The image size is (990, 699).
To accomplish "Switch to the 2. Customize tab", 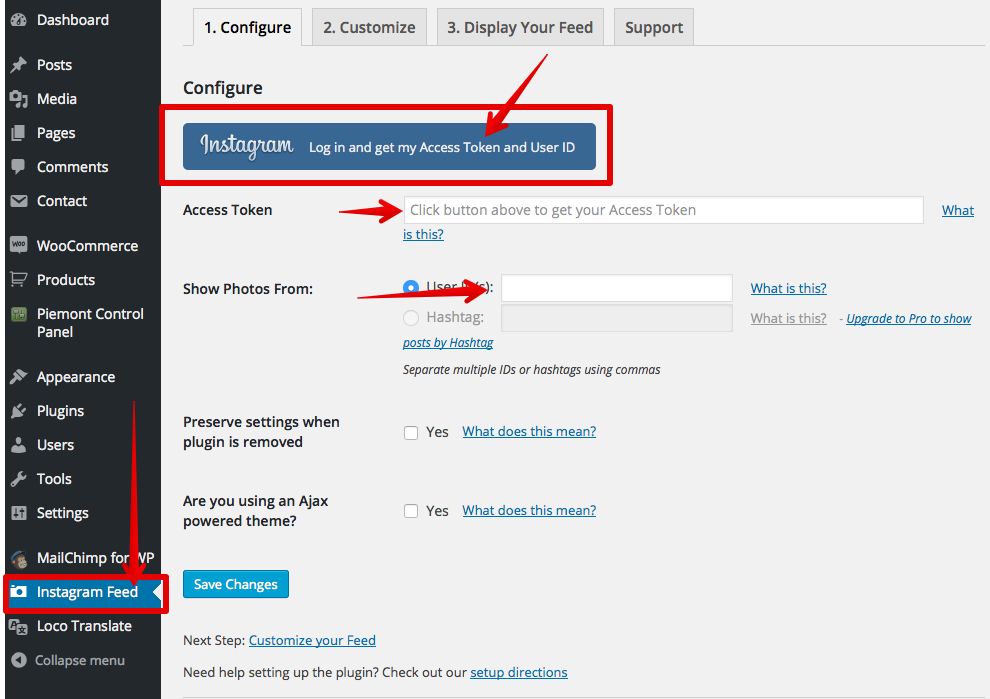I will coord(369,28).
